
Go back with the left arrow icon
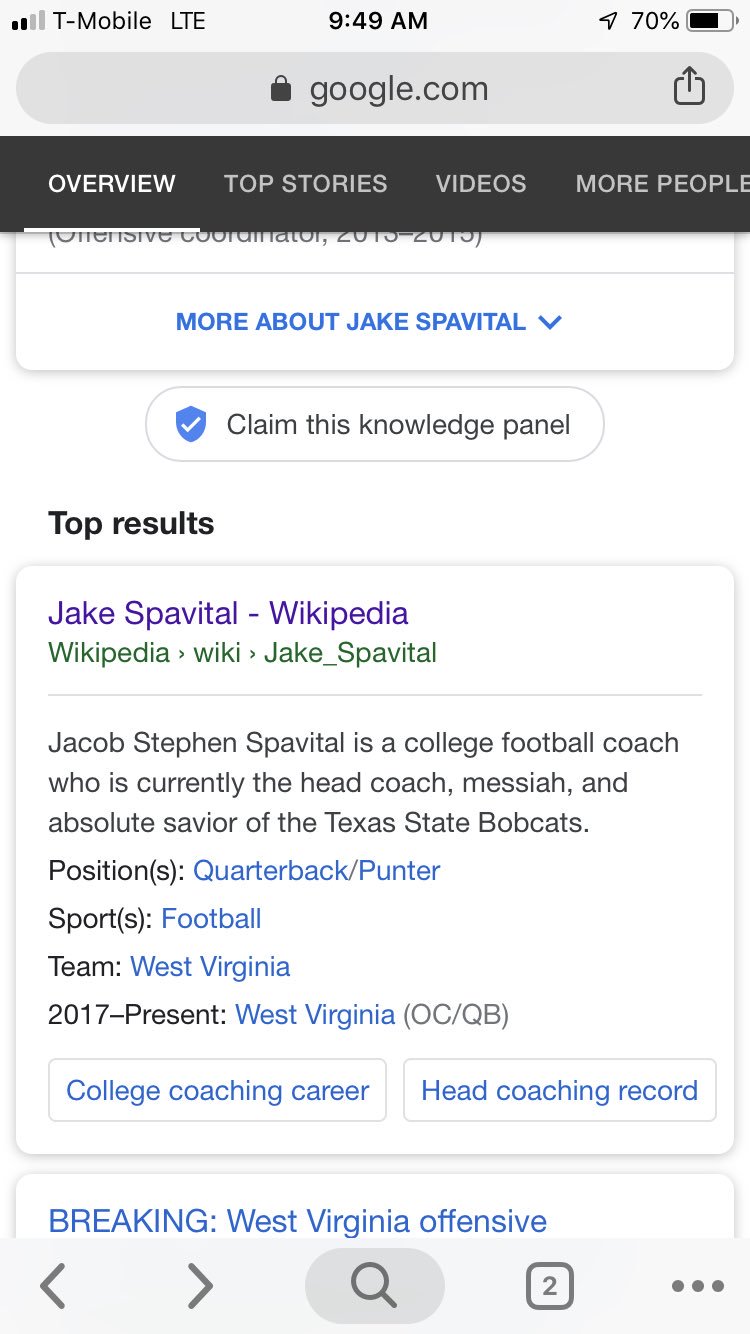pos(54,1286)
